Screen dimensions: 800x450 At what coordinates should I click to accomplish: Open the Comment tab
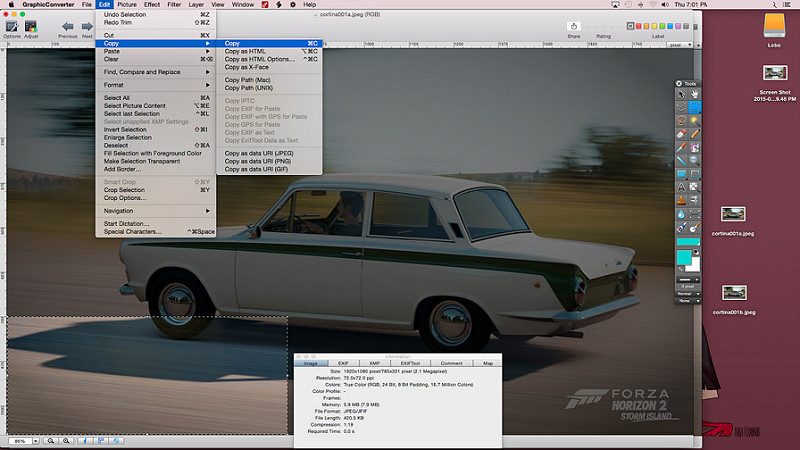click(451, 363)
